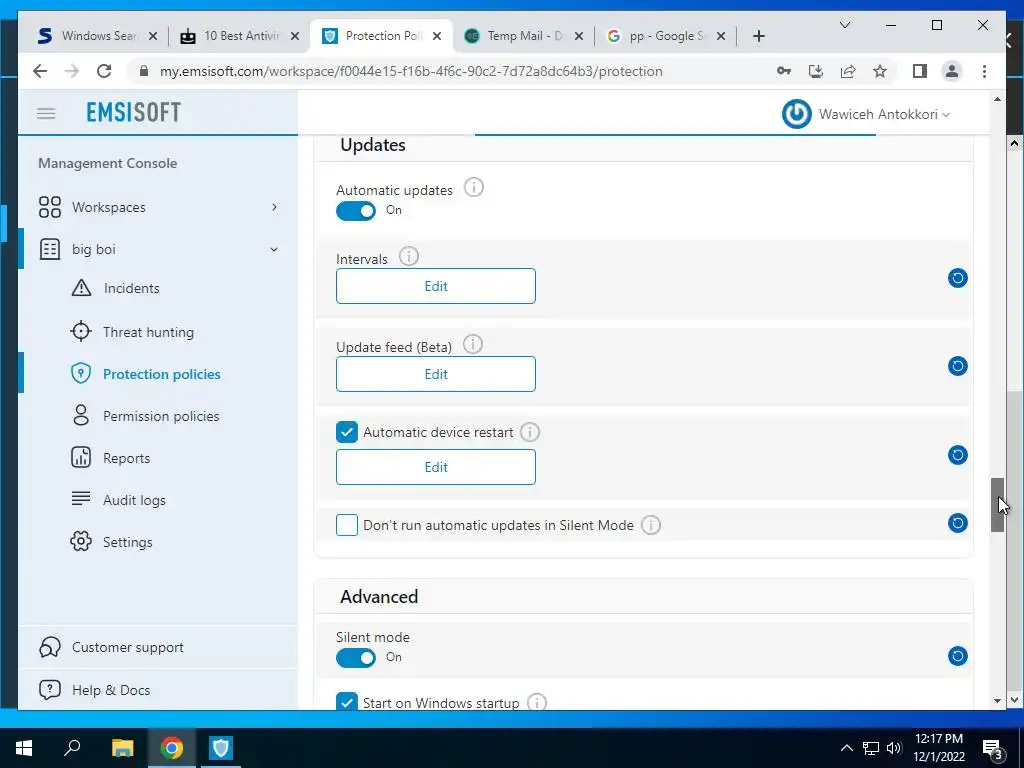This screenshot has height=768, width=1024.
Task: Show hidden system tray icons
Action: [846, 748]
